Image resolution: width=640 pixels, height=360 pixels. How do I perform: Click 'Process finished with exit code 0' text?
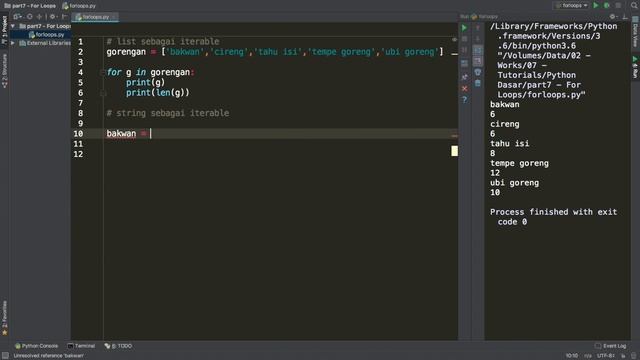click(553, 217)
